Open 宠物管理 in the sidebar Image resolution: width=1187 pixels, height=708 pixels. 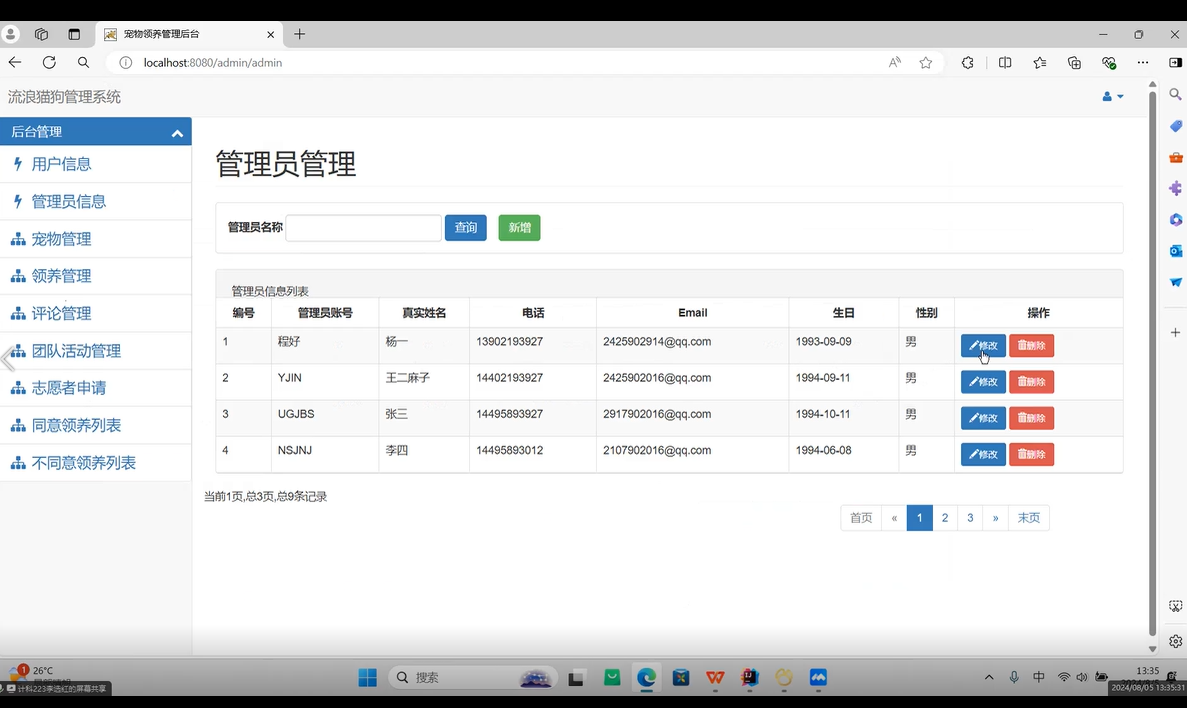pyautogui.click(x=61, y=239)
